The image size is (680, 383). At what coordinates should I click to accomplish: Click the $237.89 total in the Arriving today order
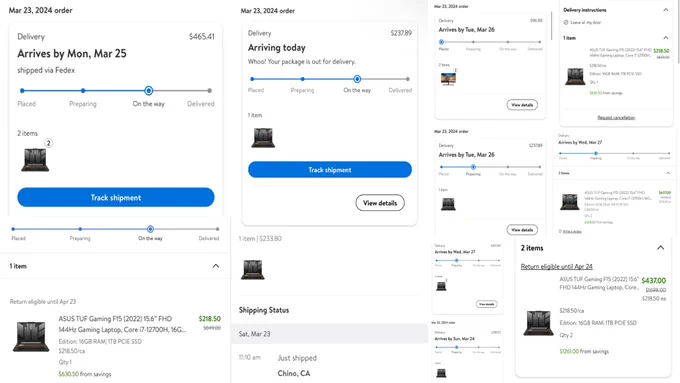(401, 33)
